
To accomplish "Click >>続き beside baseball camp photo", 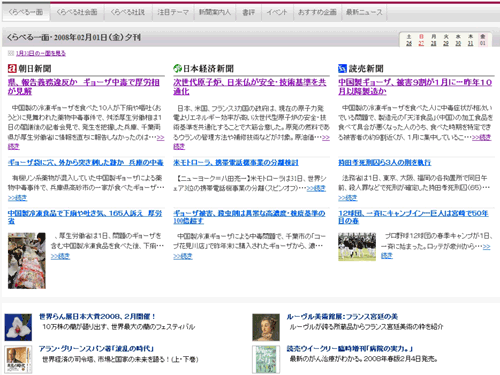I will [x=486, y=247].
